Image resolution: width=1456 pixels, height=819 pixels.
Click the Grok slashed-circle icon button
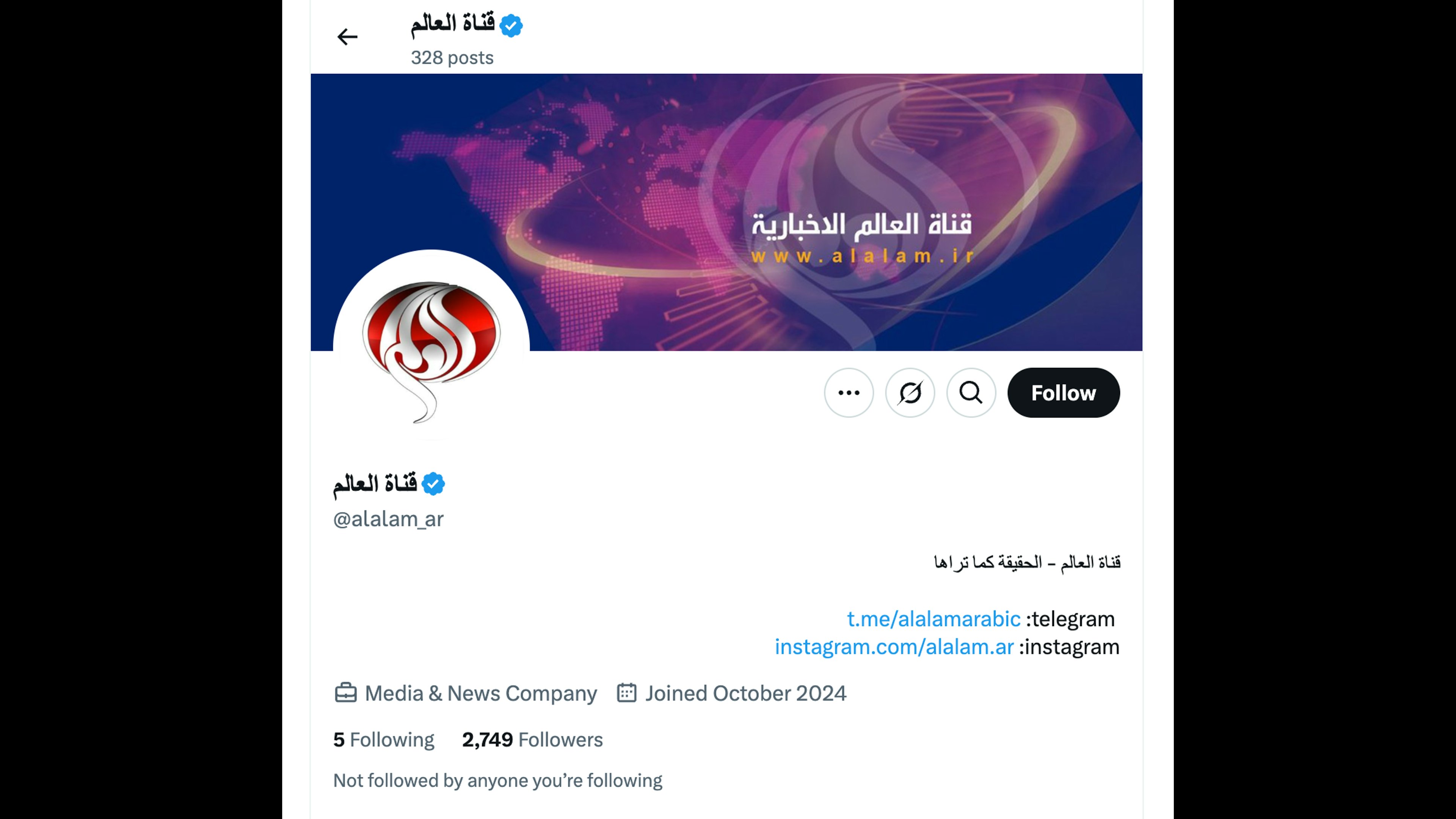[910, 393]
